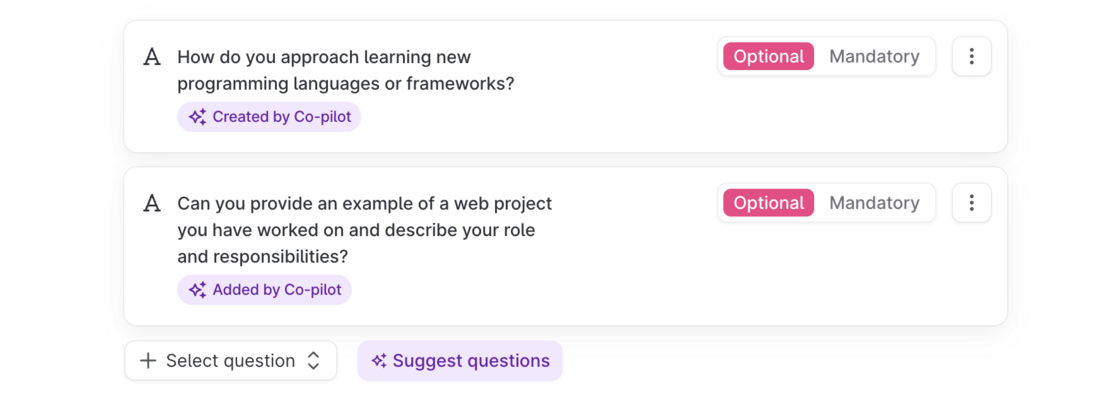Select Optional for the web project question
The image size is (1120, 399).
coord(769,203)
